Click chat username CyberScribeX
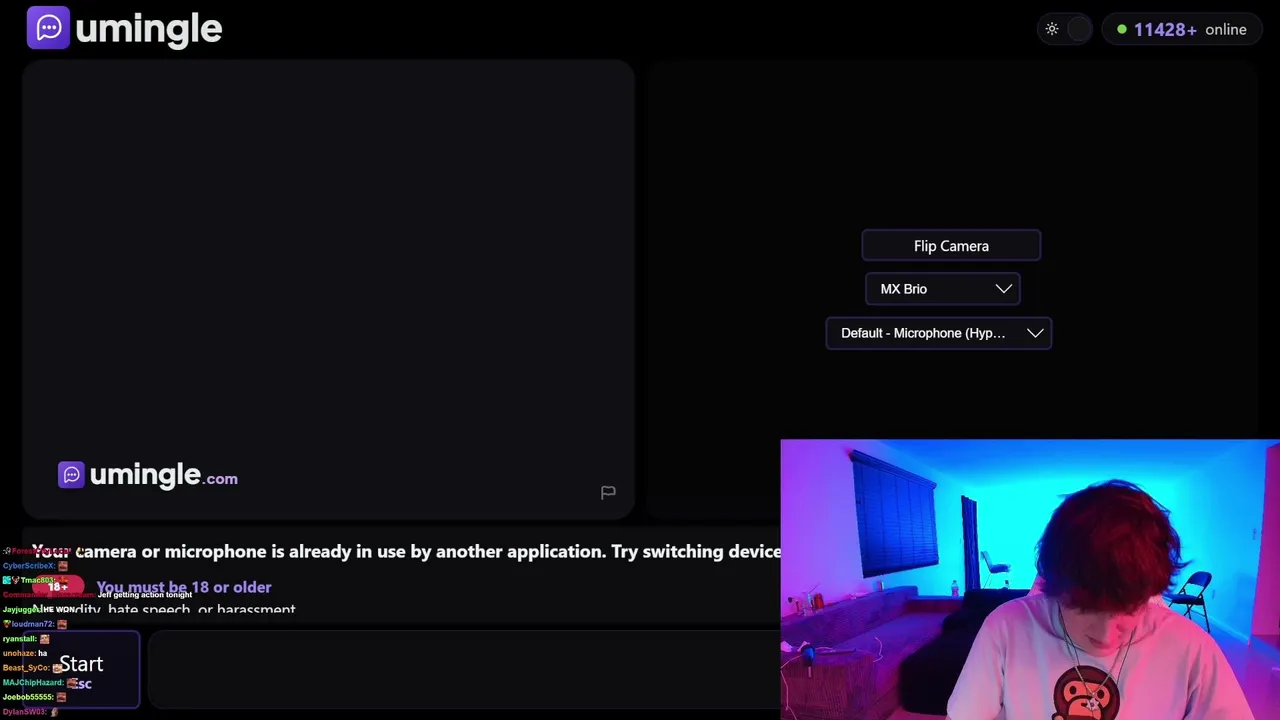1280x720 pixels. [x=28, y=566]
